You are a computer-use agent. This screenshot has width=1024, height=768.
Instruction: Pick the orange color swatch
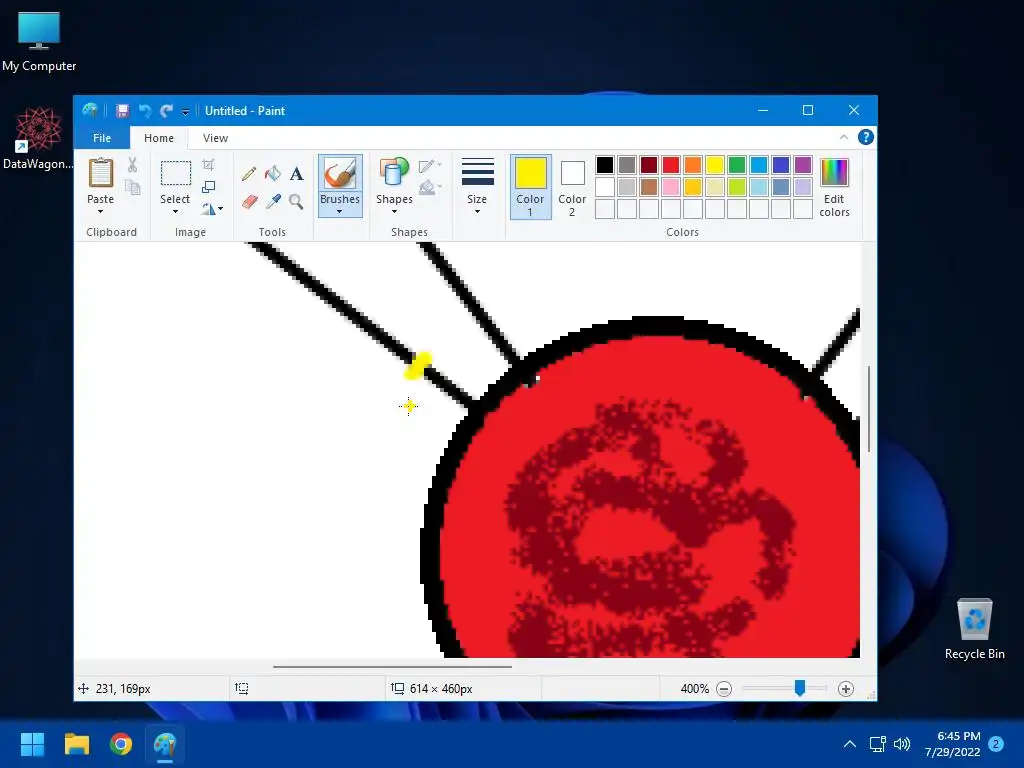[693, 165]
